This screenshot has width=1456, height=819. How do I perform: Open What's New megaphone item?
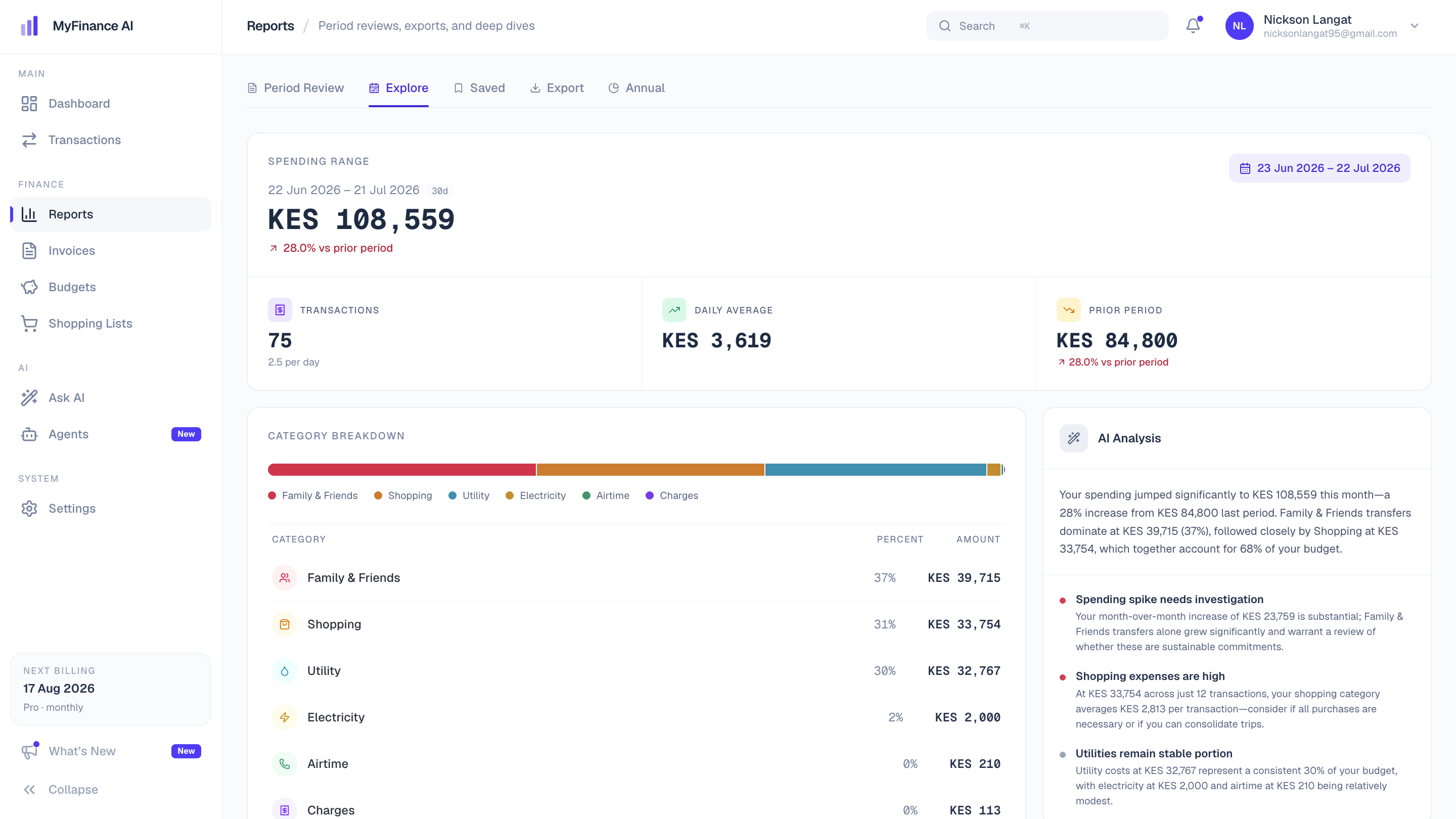tap(110, 751)
